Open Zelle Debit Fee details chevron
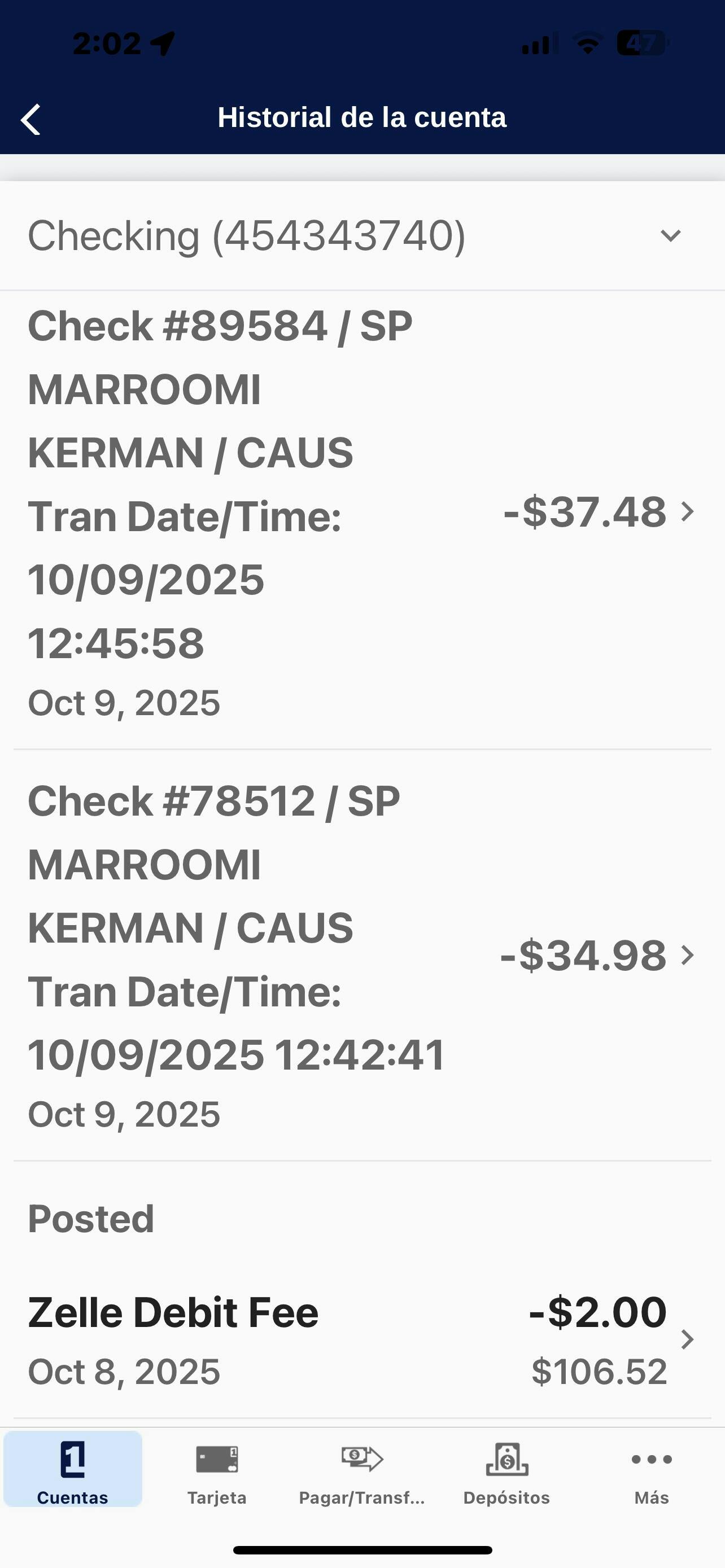 [x=688, y=1339]
